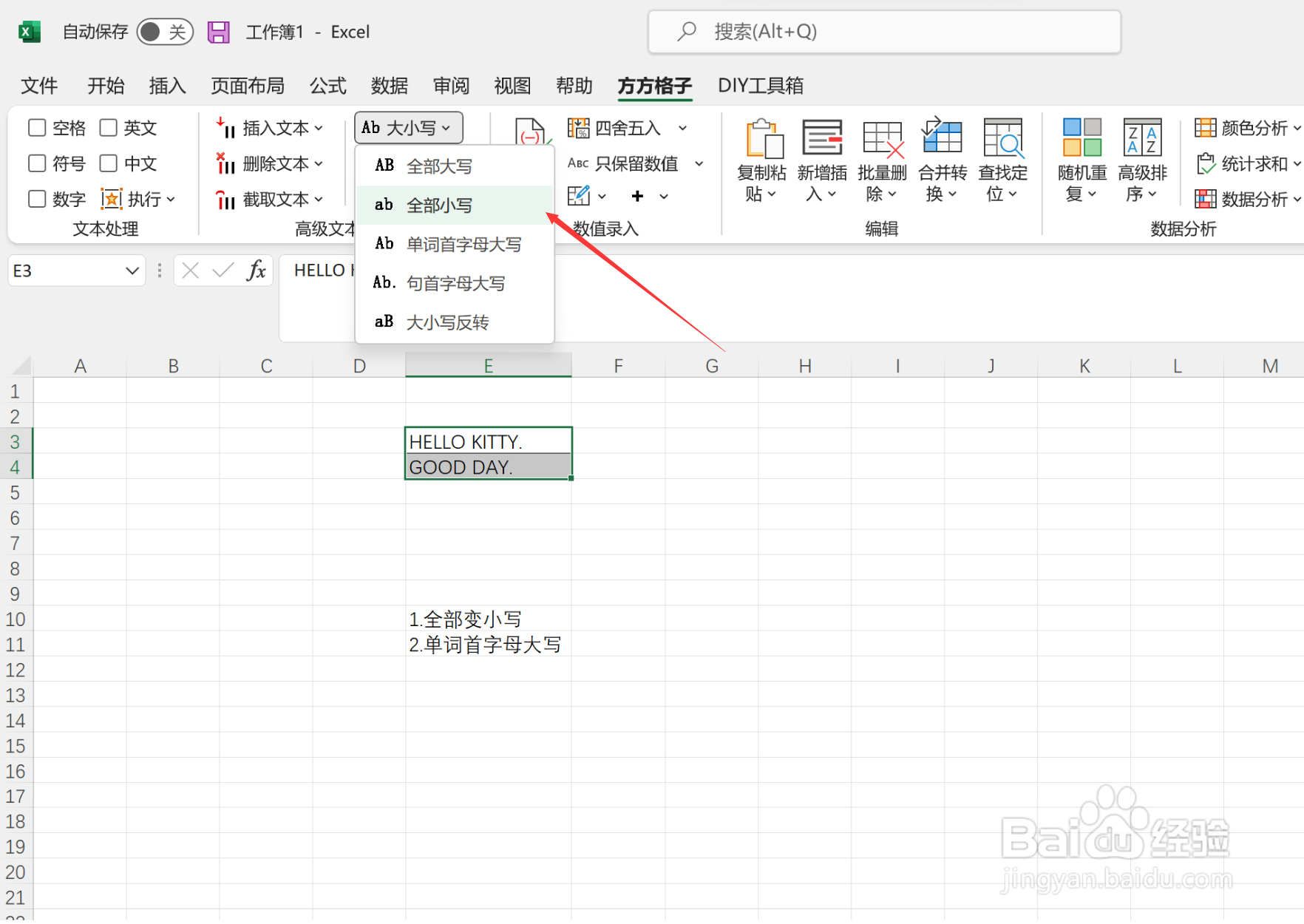Check the 英文 option

coord(108,127)
